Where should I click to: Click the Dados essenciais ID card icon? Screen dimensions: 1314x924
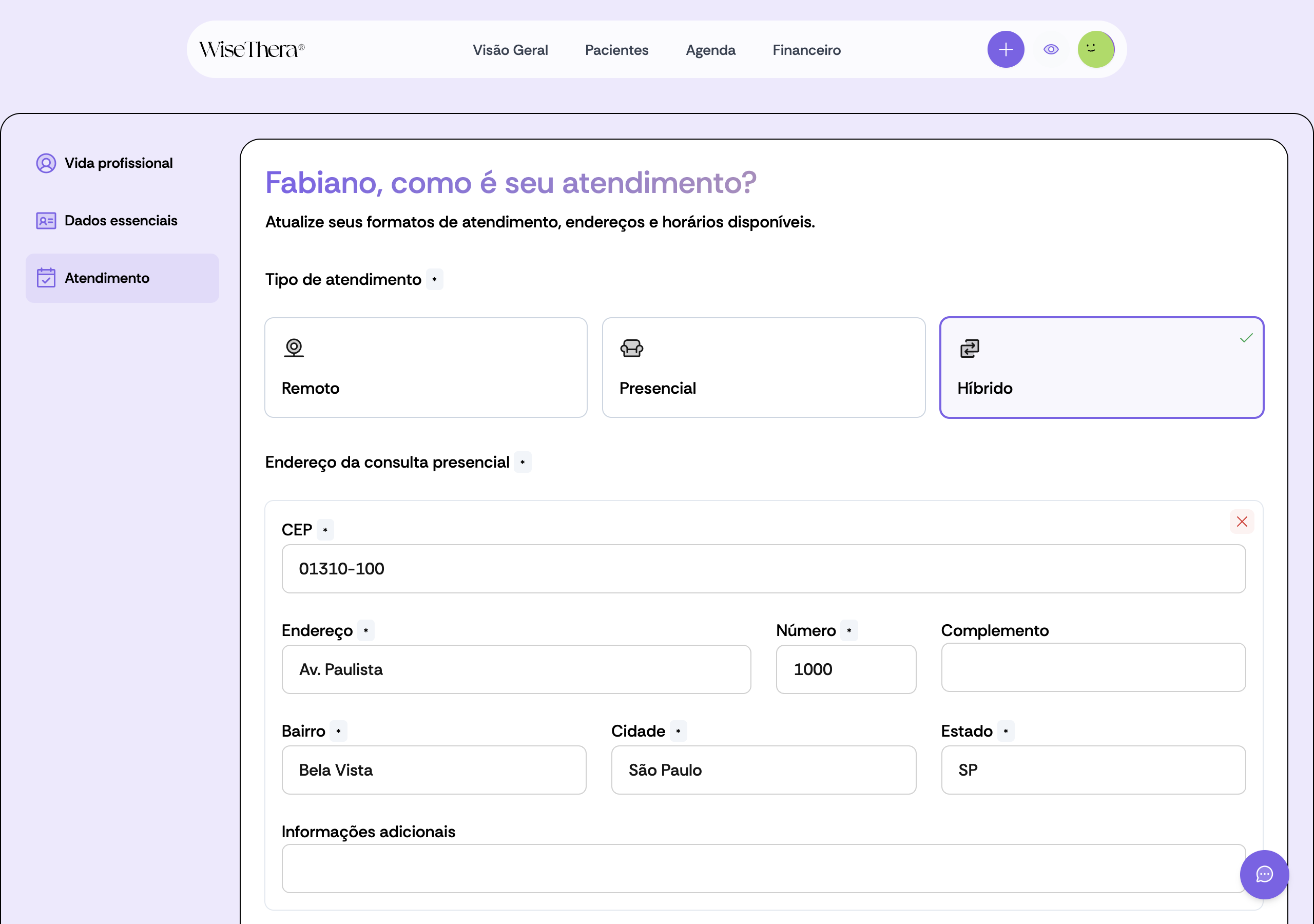click(46, 220)
